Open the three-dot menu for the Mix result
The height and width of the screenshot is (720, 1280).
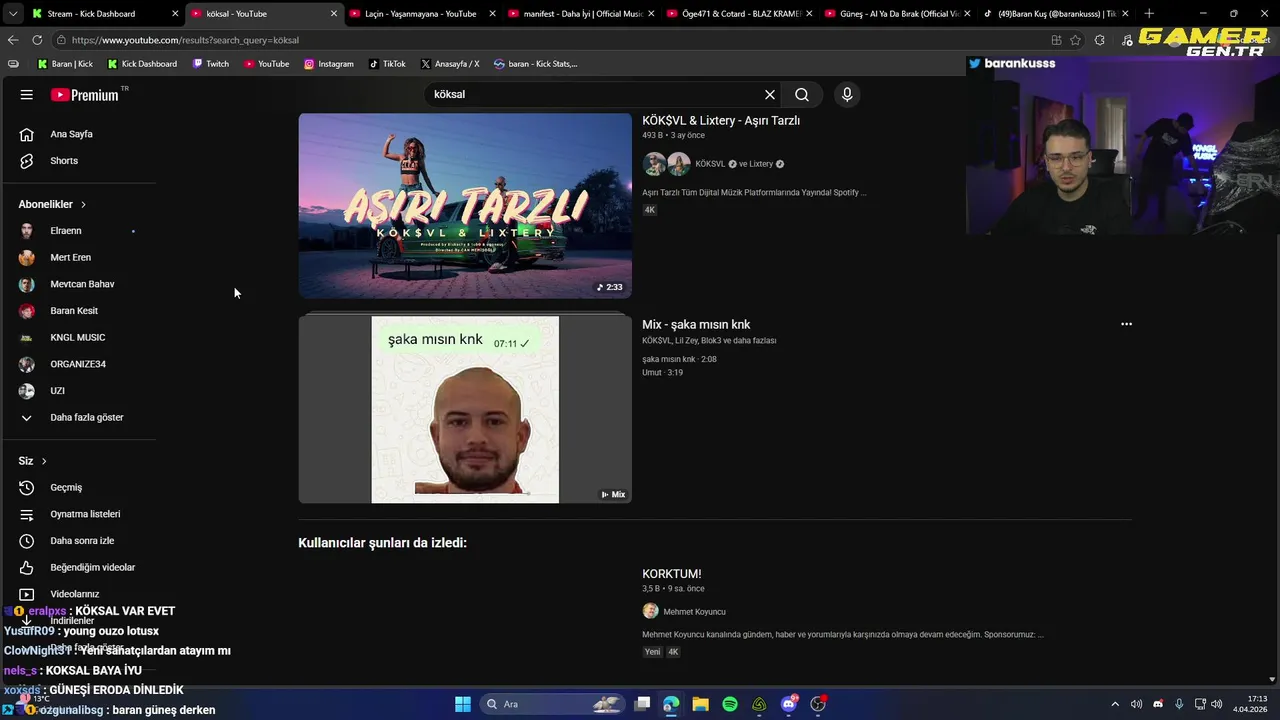coord(1126,324)
